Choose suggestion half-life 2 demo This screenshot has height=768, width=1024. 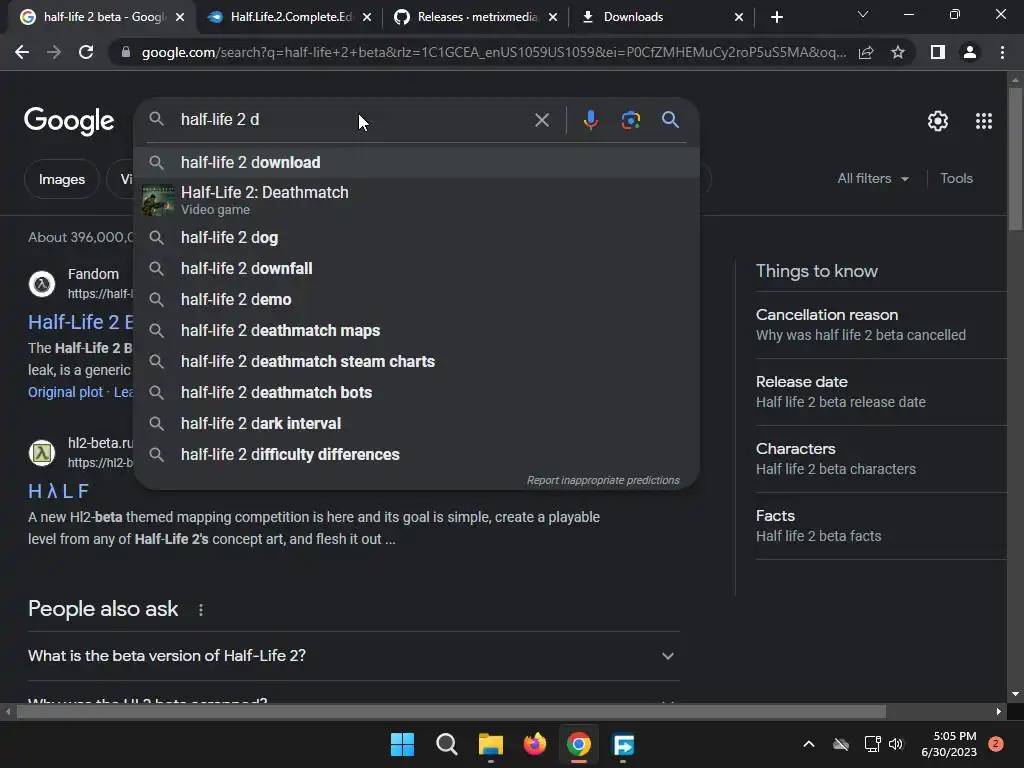[417, 299]
